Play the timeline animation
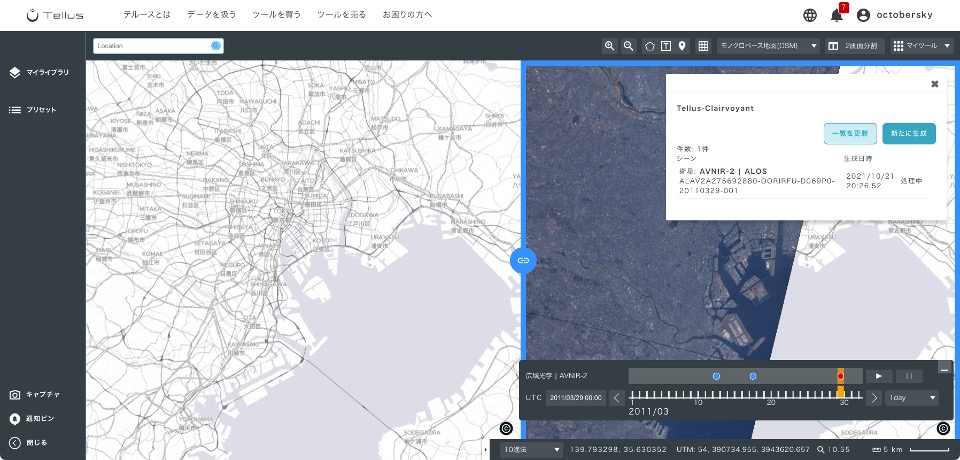The height and width of the screenshot is (460, 960). pyautogui.click(x=879, y=376)
